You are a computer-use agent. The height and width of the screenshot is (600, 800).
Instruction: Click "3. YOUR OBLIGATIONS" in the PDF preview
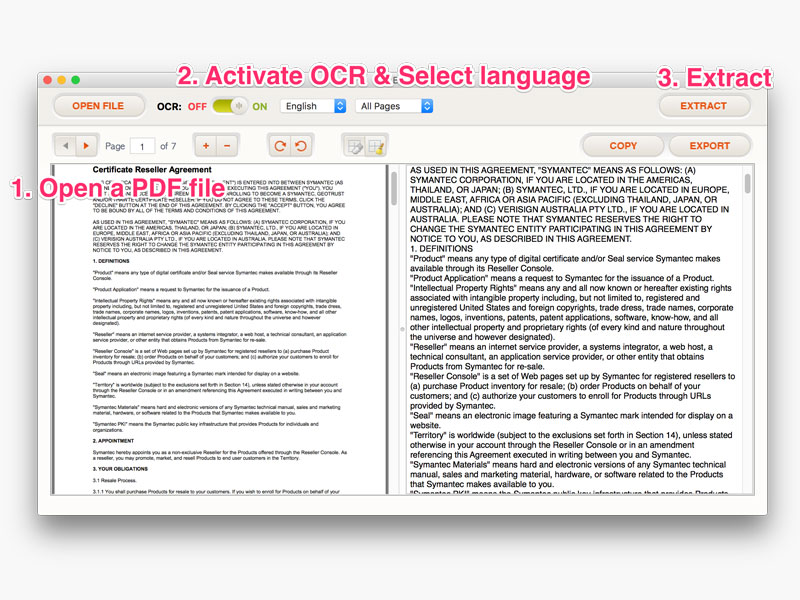pos(120,468)
